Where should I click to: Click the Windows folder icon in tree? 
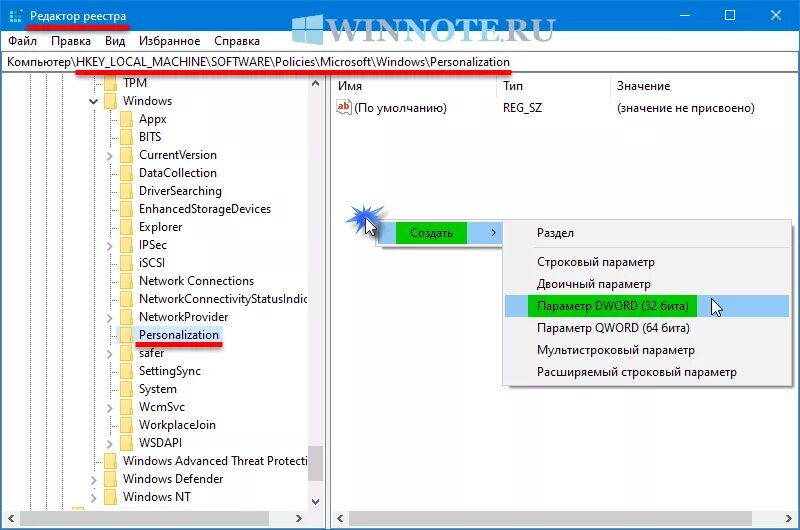[x=110, y=101]
